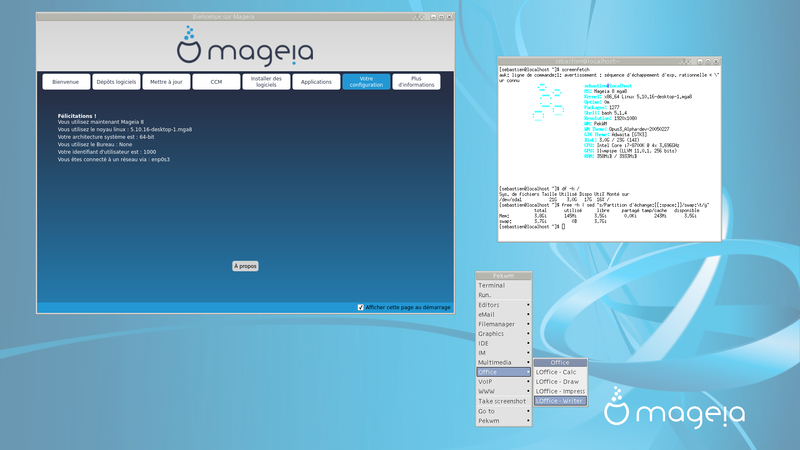Click the Pekwm menu title header
Viewport: 800px width, 450px height.
[x=504, y=276]
